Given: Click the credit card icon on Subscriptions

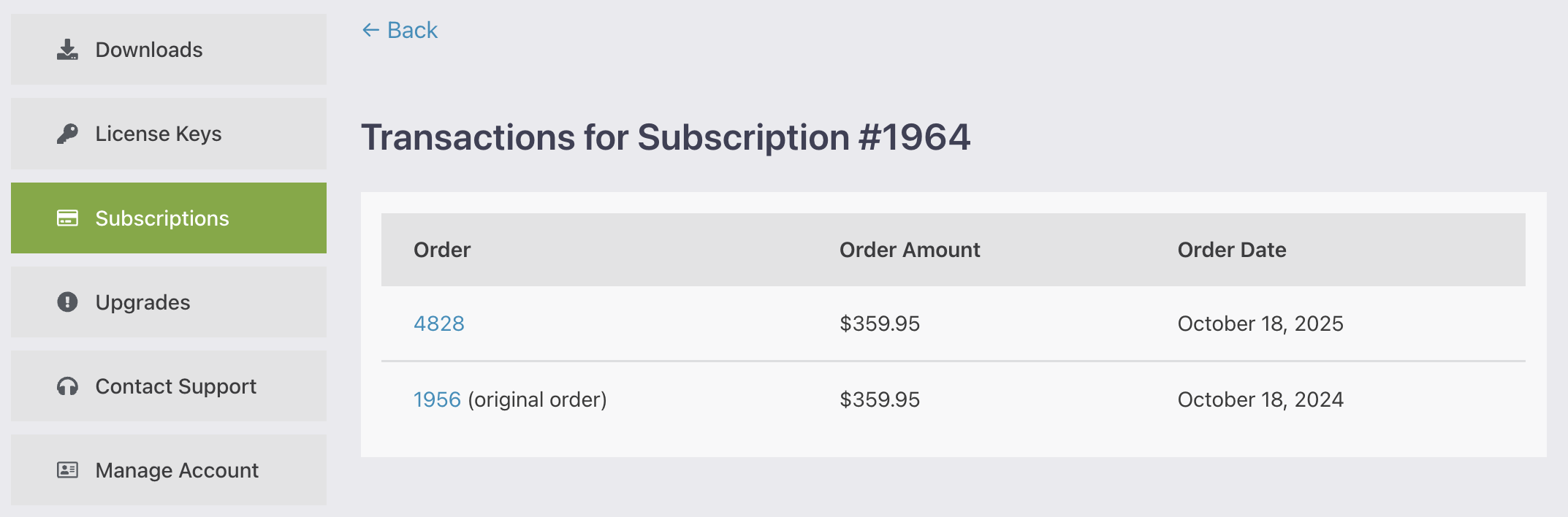Looking at the screenshot, I should pos(67,218).
